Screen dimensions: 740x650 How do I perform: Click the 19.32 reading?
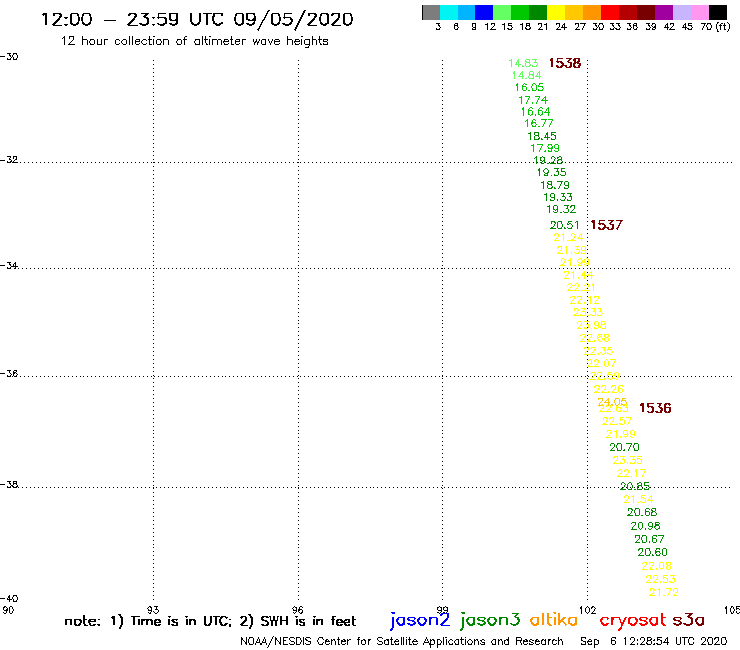(561, 209)
